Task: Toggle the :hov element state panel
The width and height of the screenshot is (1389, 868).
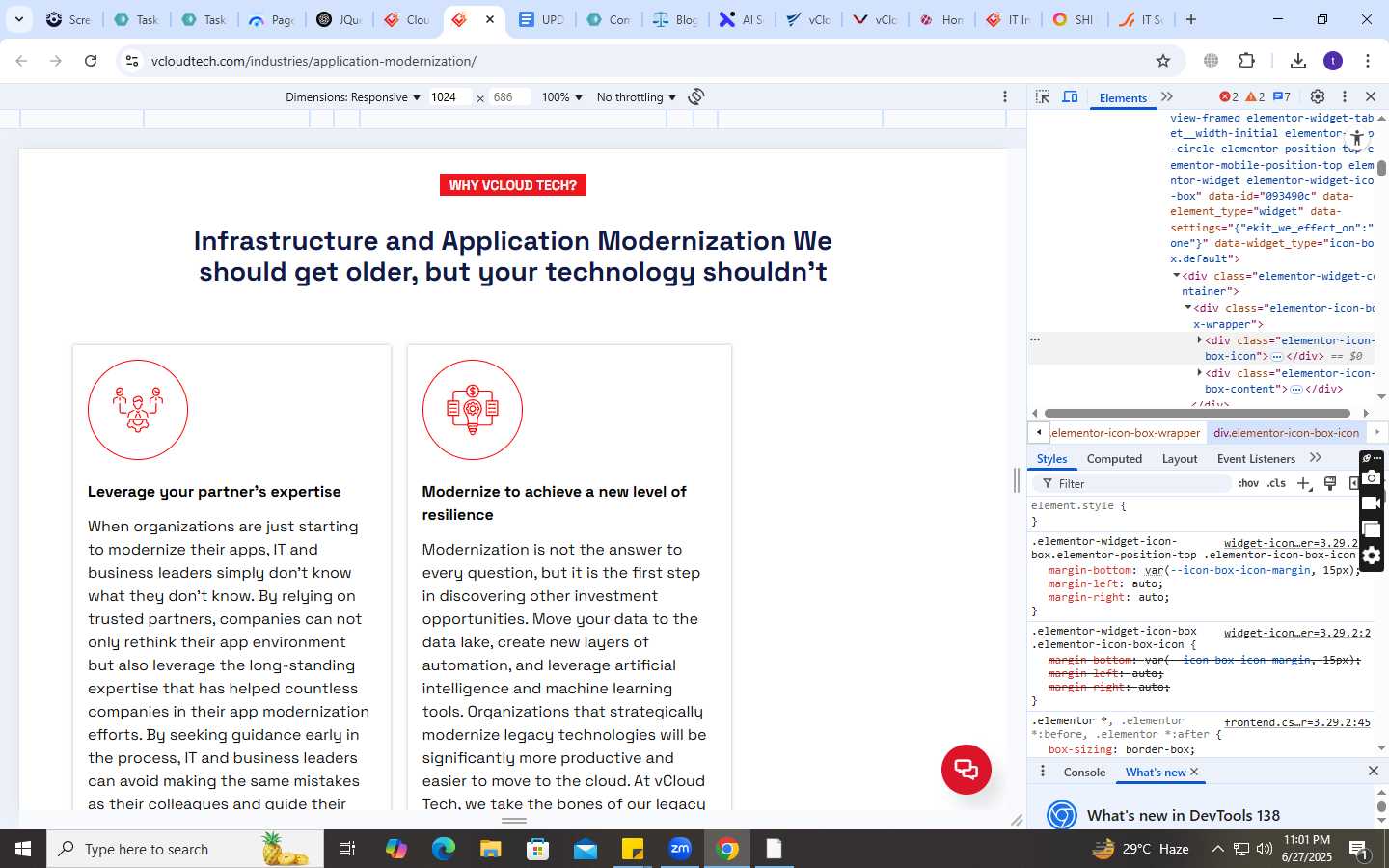Action: (1248, 483)
